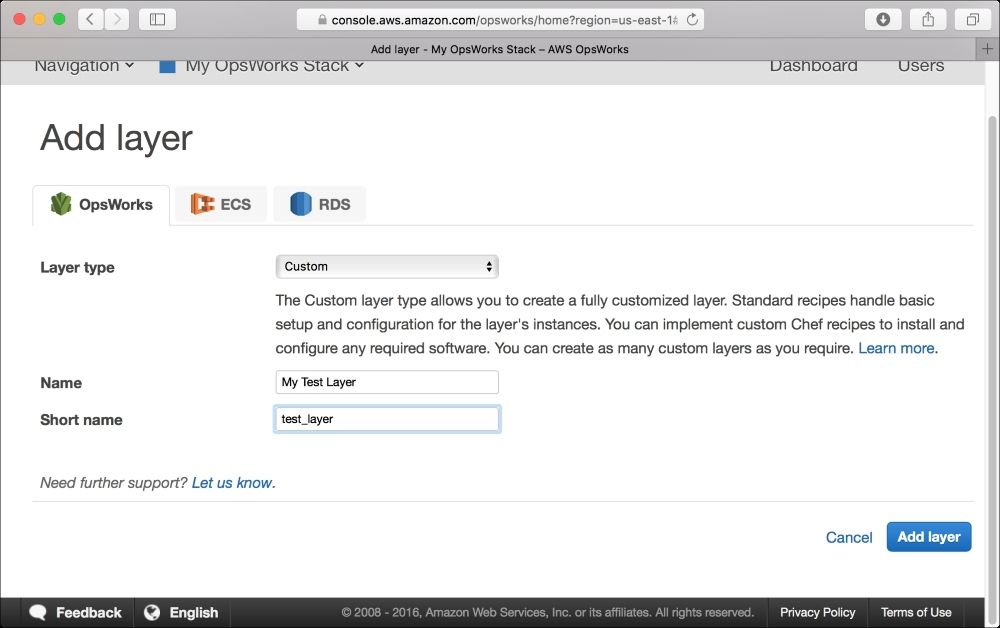The image size is (1000, 628).
Task: Open the Terms of Use link
Action: click(916, 612)
